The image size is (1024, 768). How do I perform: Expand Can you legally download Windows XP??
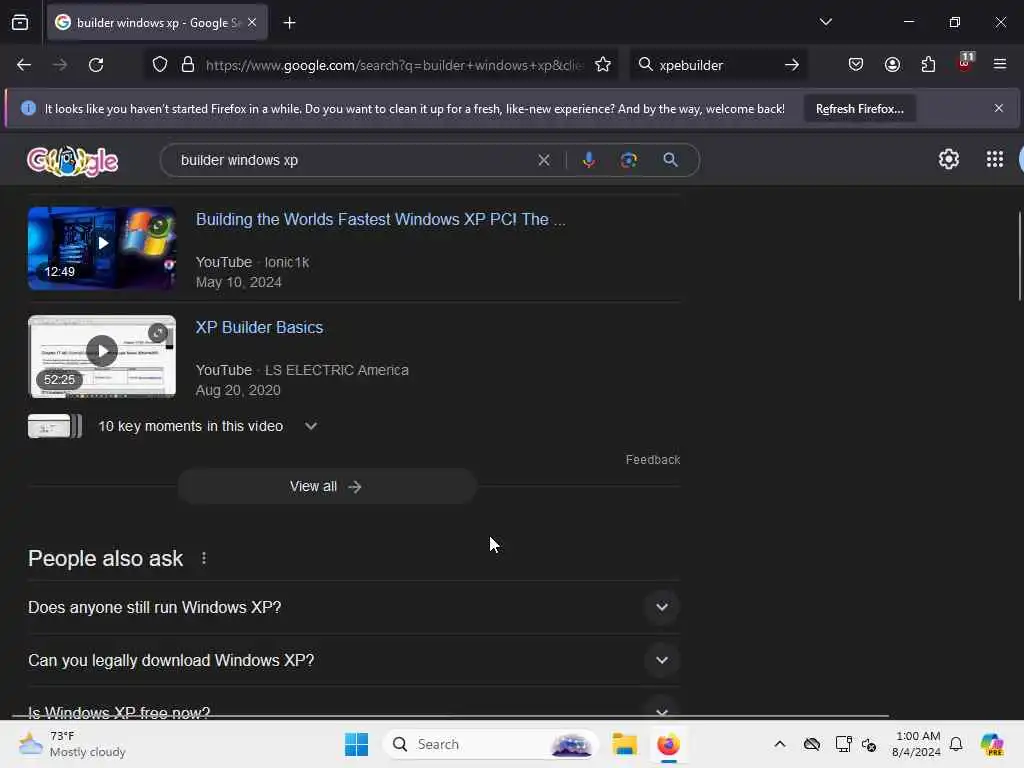354,660
